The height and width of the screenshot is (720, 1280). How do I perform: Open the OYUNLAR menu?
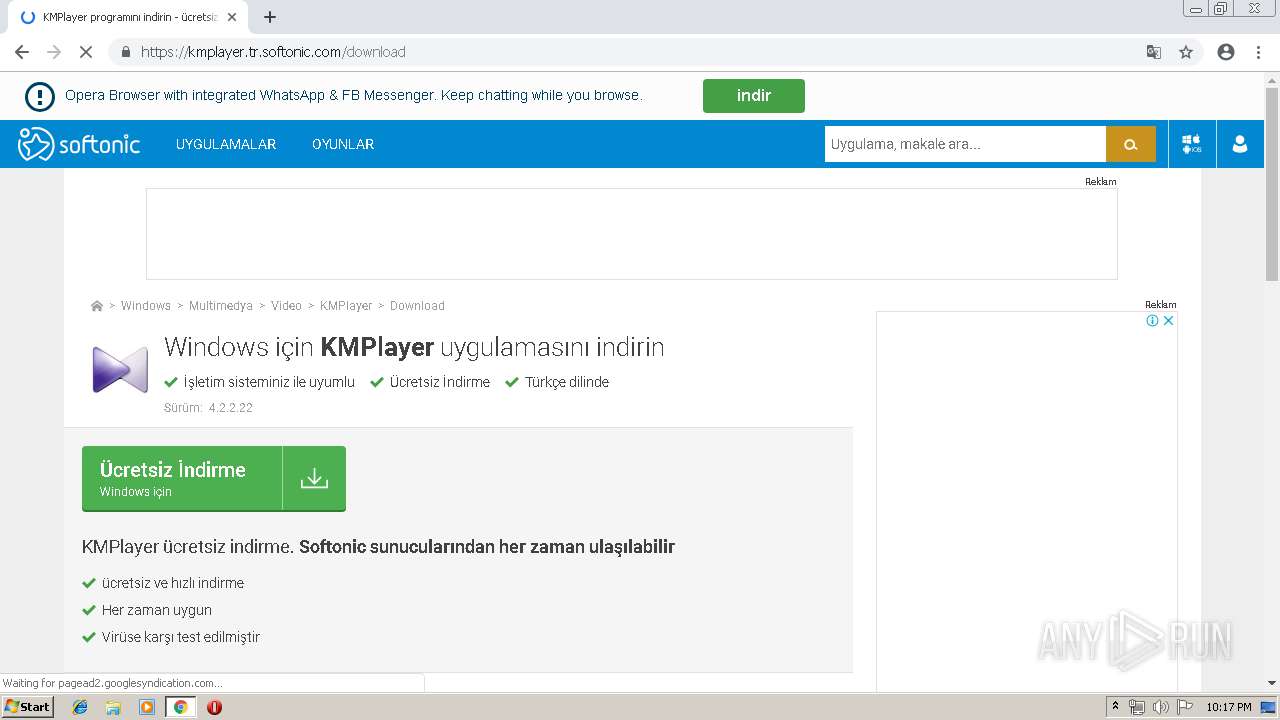pyautogui.click(x=343, y=144)
